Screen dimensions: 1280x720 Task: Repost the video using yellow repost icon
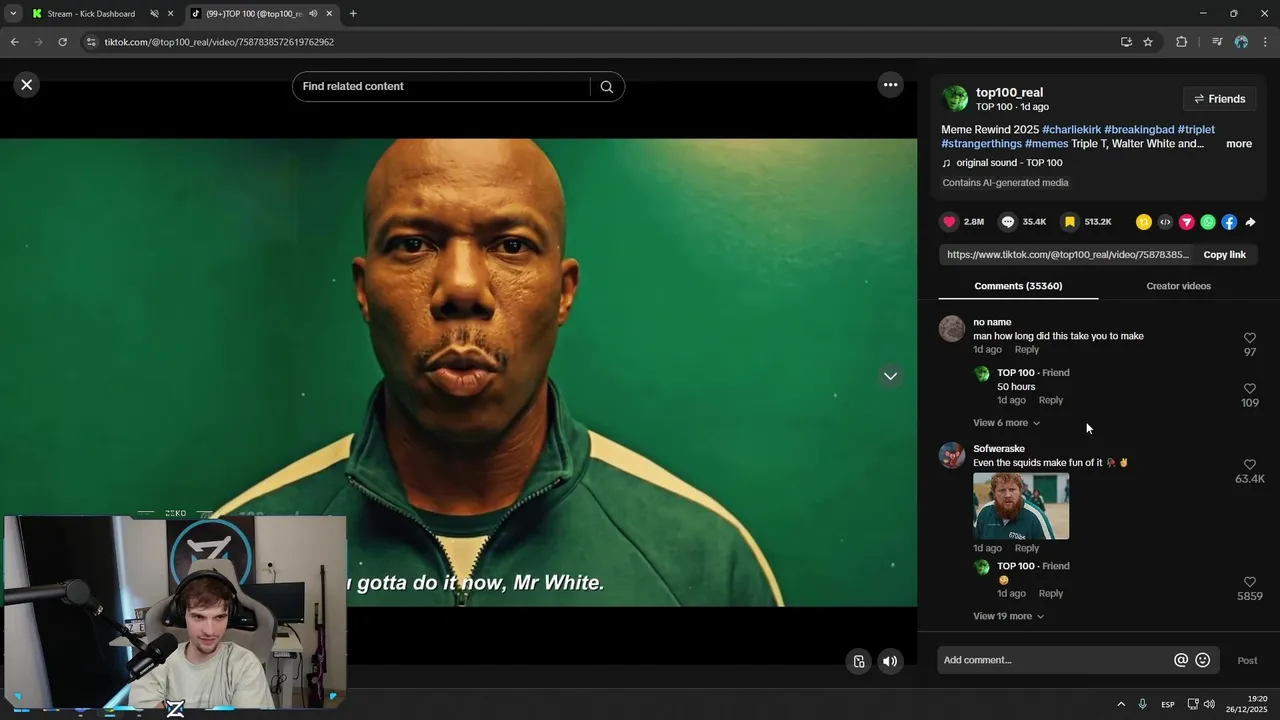(1144, 222)
